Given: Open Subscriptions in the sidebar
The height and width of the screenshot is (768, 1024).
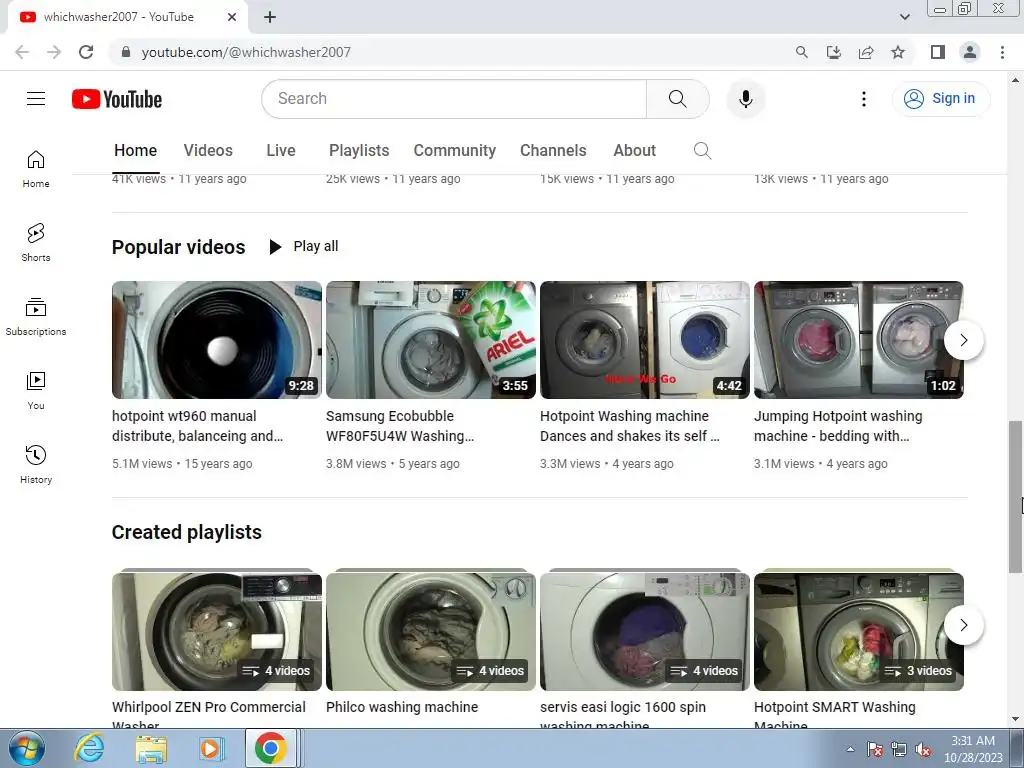Looking at the screenshot, I should (x=36, y=317).
